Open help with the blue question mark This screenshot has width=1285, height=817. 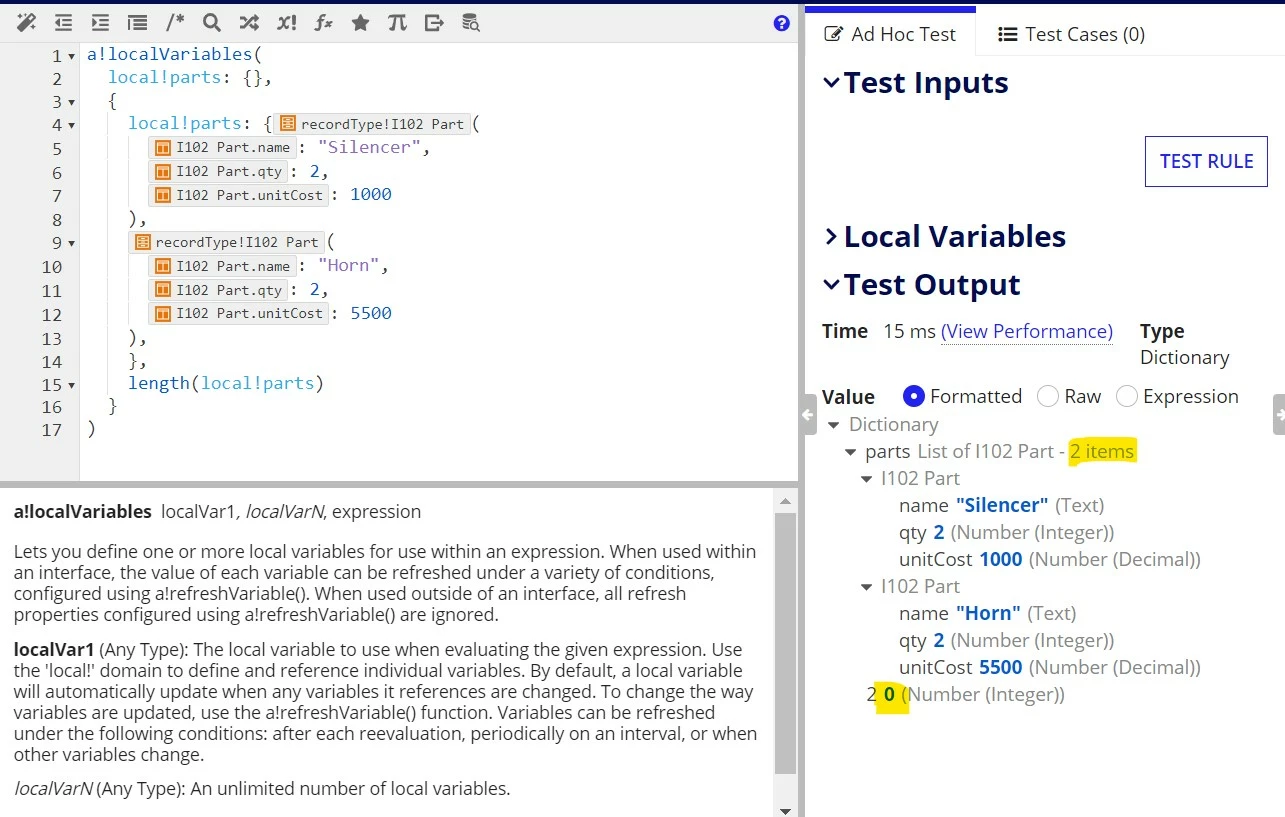click(x=782, y=23)
